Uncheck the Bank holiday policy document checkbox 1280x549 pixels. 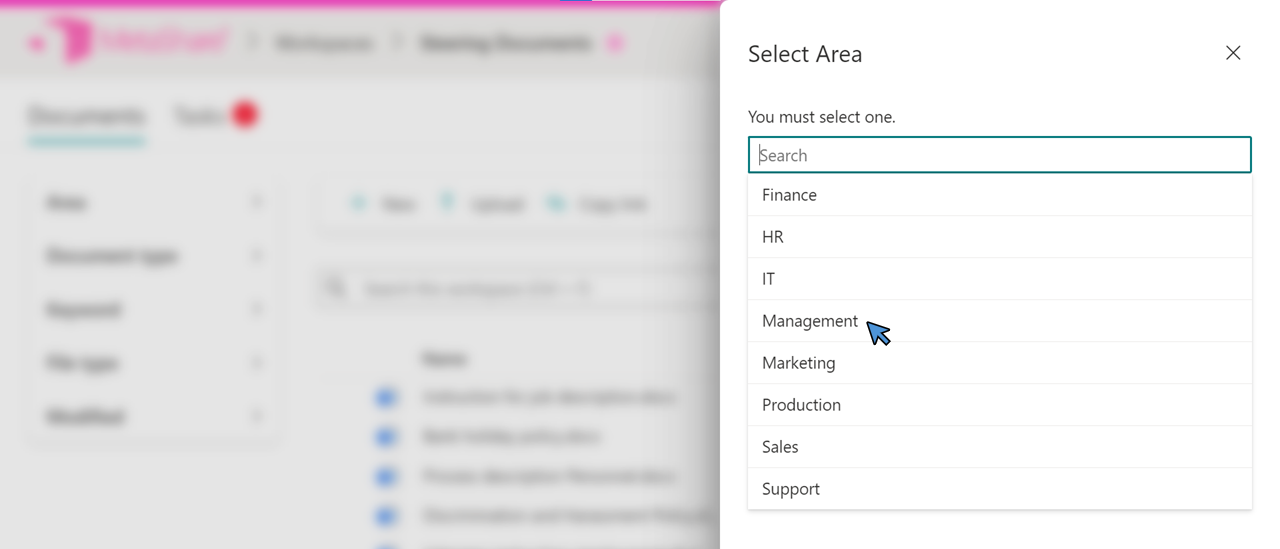(386, 437)
